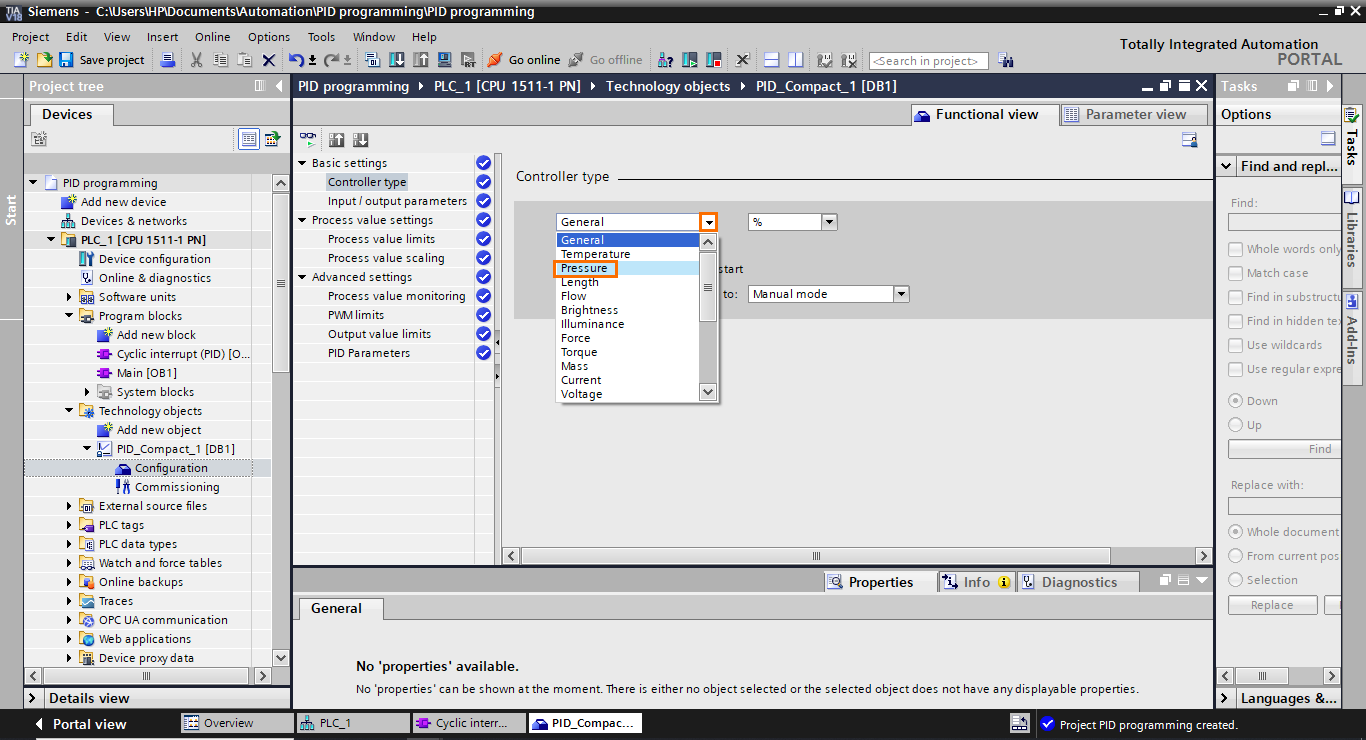The image size is (1366, 740).
Task: Select Pressure from the controller type list
Action: pyautogui.click(x=584, y=268)
